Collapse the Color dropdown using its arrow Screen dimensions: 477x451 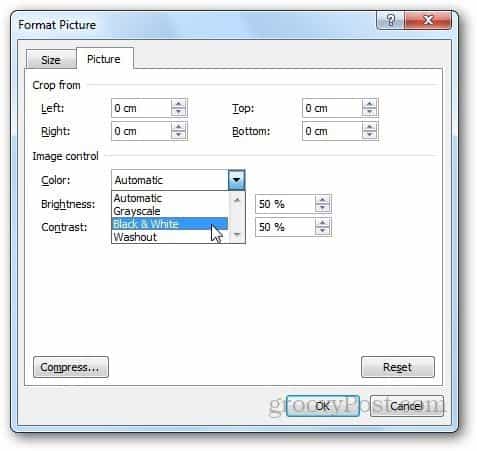237,180
